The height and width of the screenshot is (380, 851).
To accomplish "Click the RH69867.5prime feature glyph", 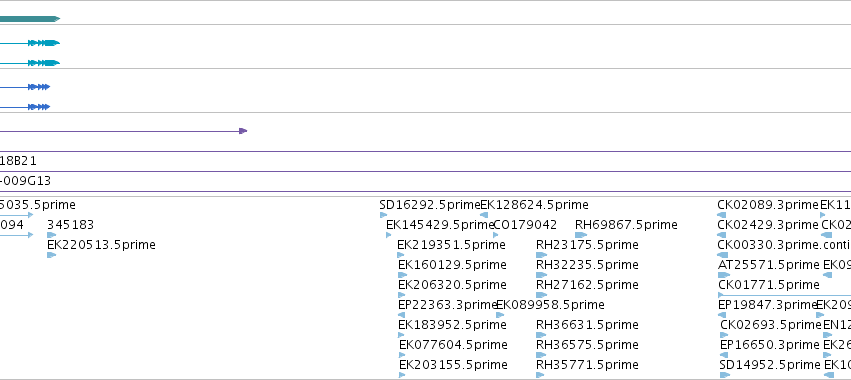I will coord(581,235).
